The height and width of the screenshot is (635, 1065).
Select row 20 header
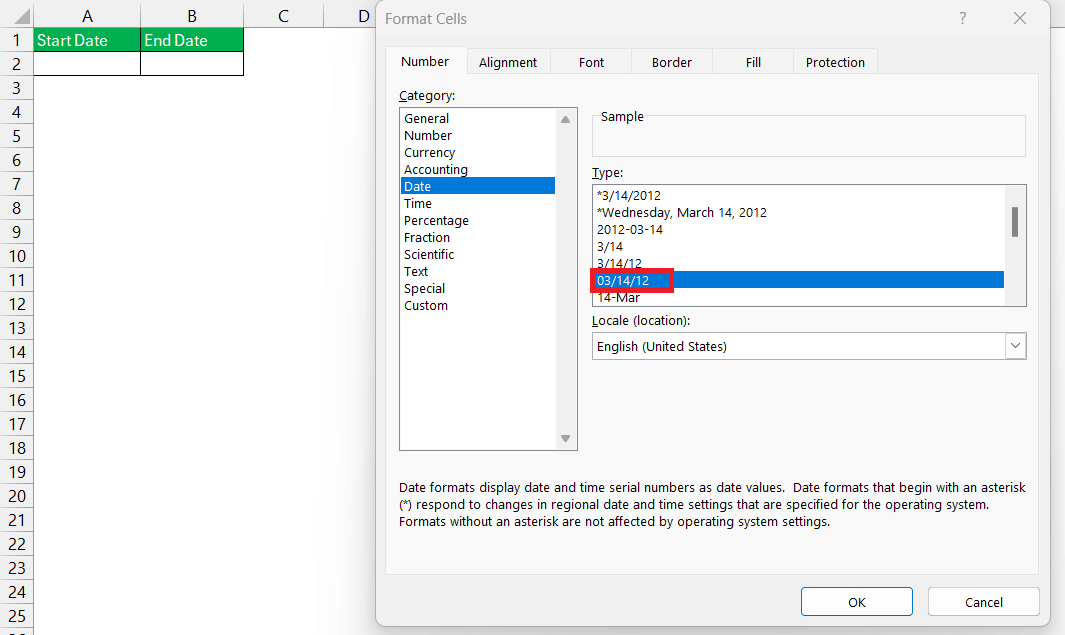pos(16,496)
